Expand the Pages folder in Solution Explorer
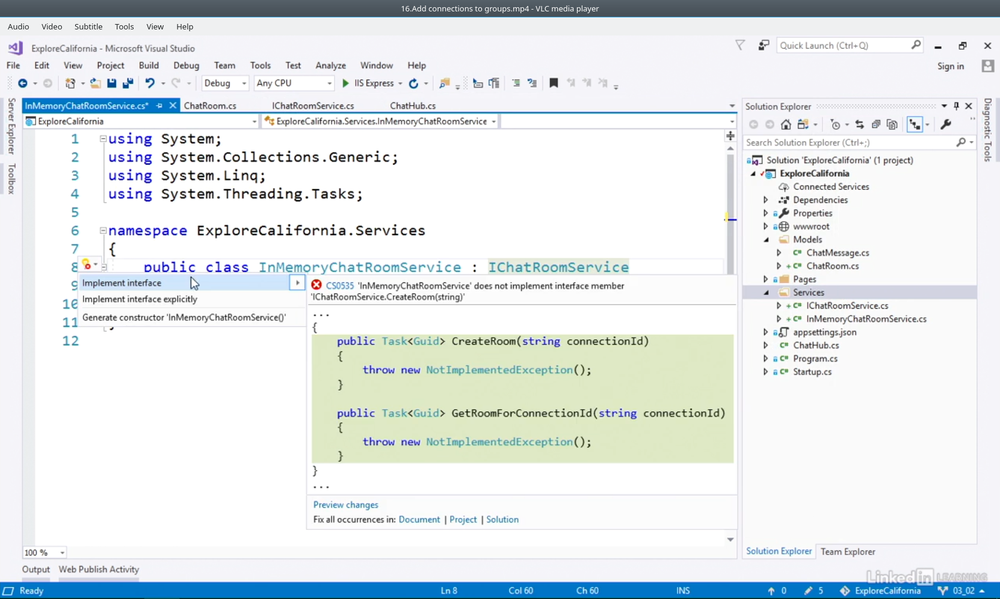 (766, 280)
